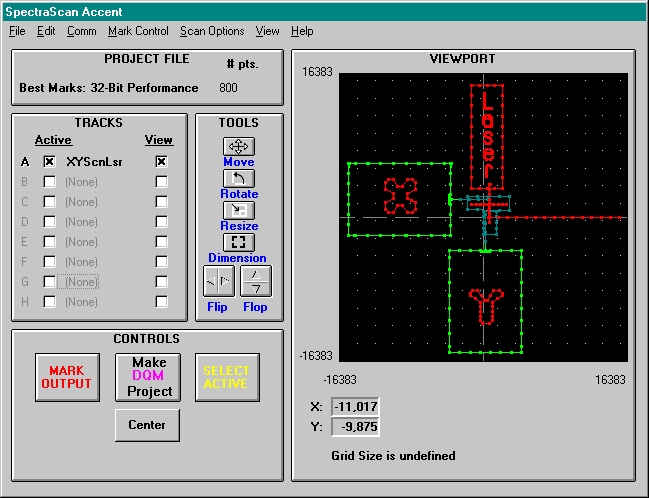This screenshot has height=498, width=649.
Task: Open the View menu
Action: click(x=267, y=31)
